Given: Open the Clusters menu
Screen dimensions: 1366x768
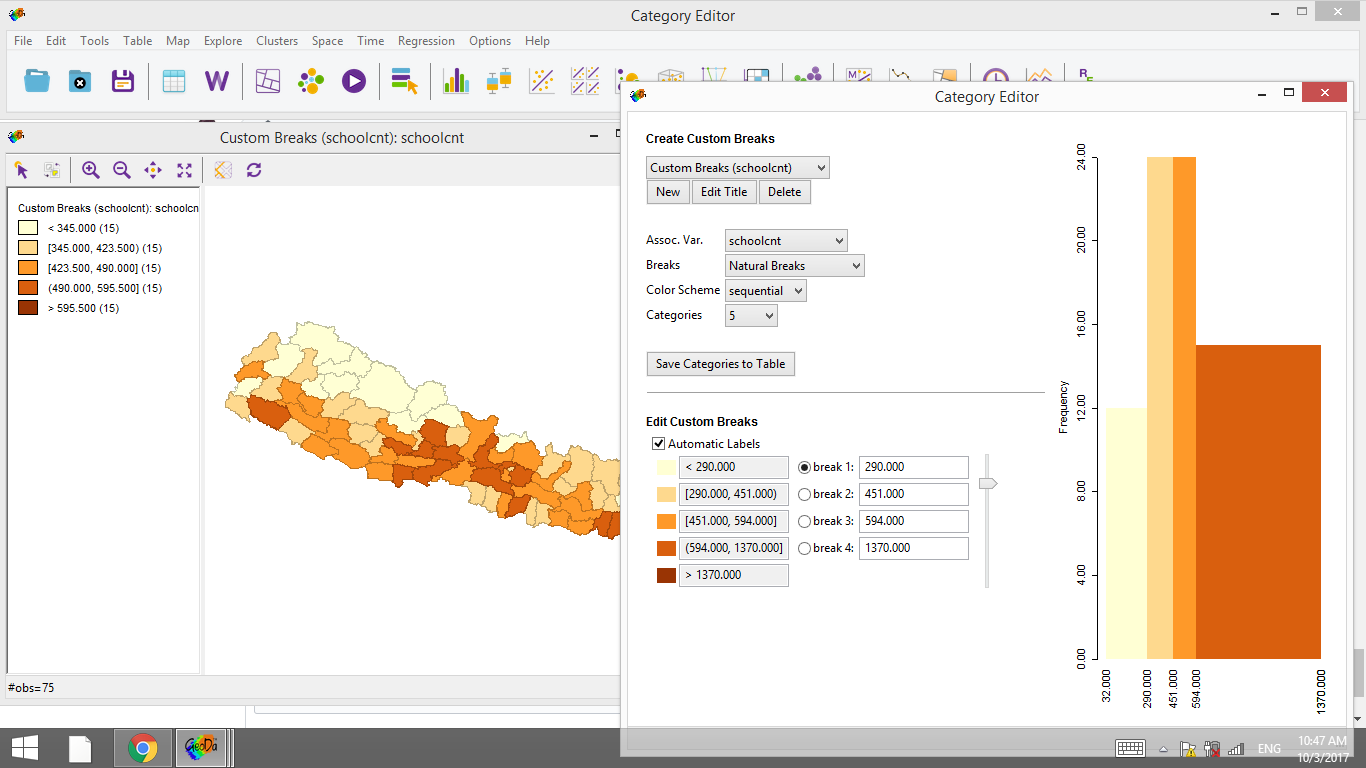Looking at the screenshot, I should coord(277,41).
